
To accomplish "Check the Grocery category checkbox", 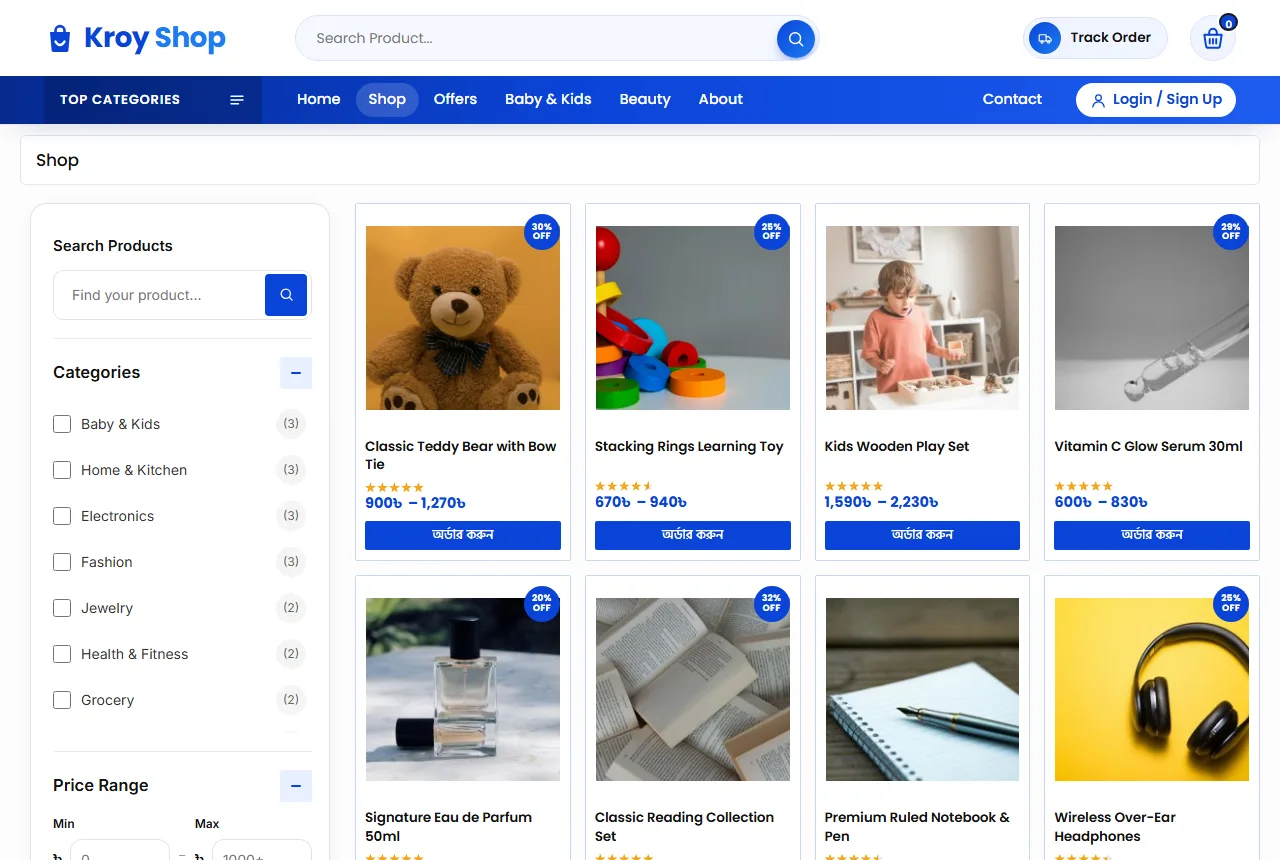I will tap(62, 700).
